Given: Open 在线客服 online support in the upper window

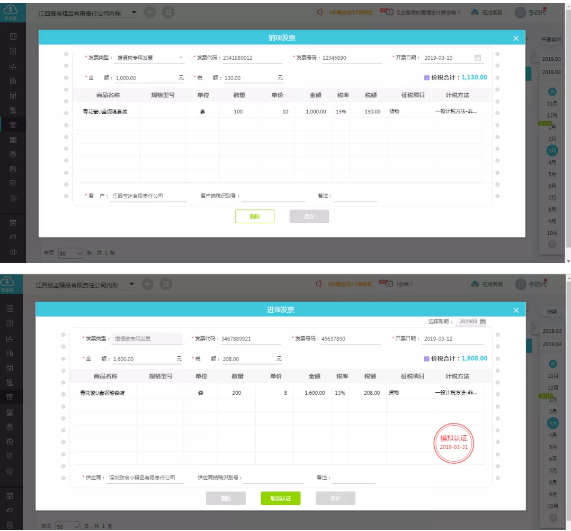Looking at the screenshot, I should [487, 12].
